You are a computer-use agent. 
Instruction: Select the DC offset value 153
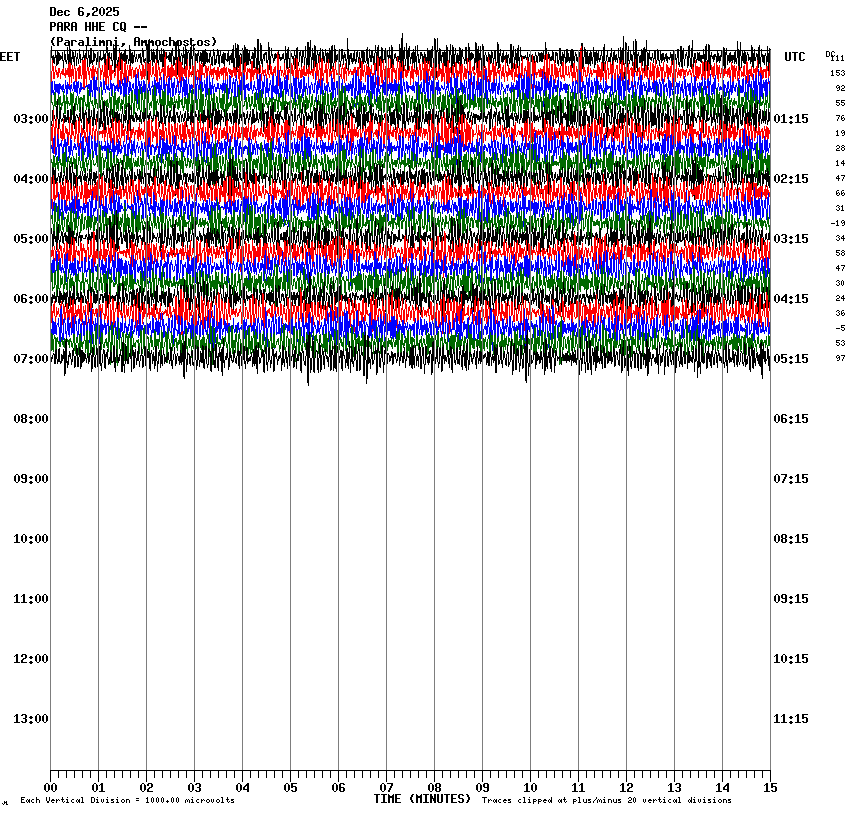click(837, 73)
